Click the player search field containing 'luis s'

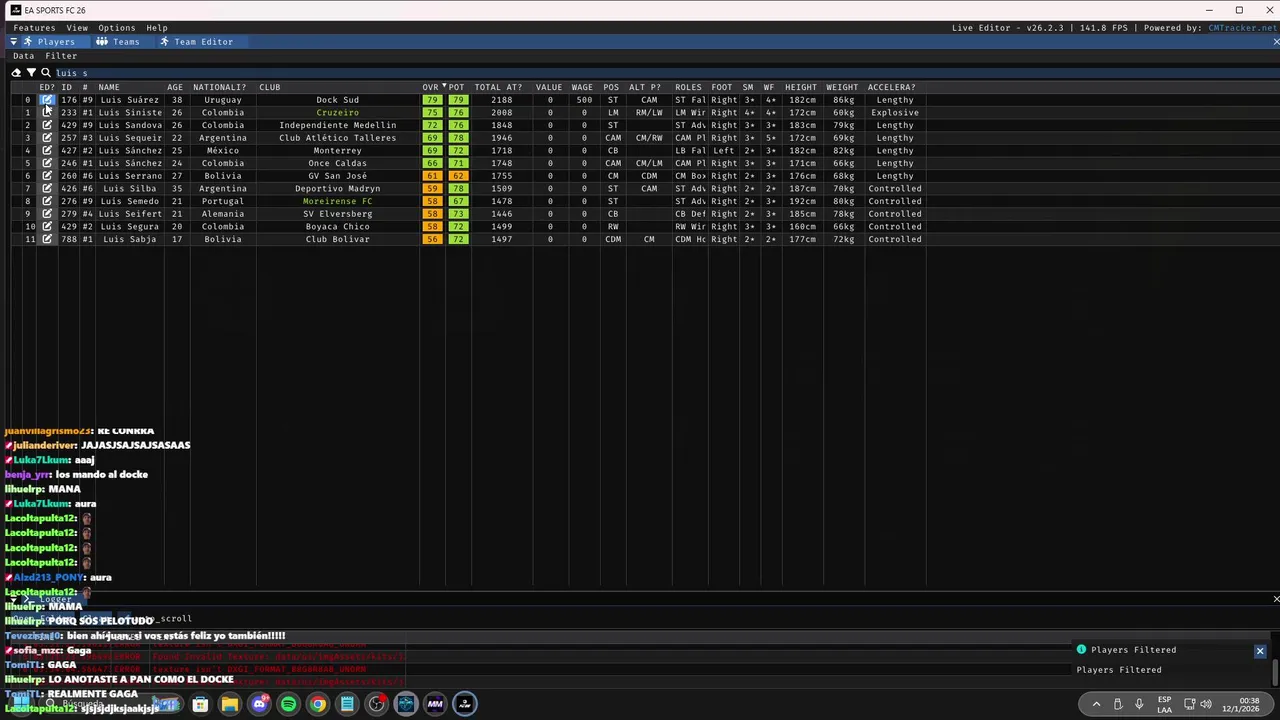pyautogui.click(x=666, y=73)
